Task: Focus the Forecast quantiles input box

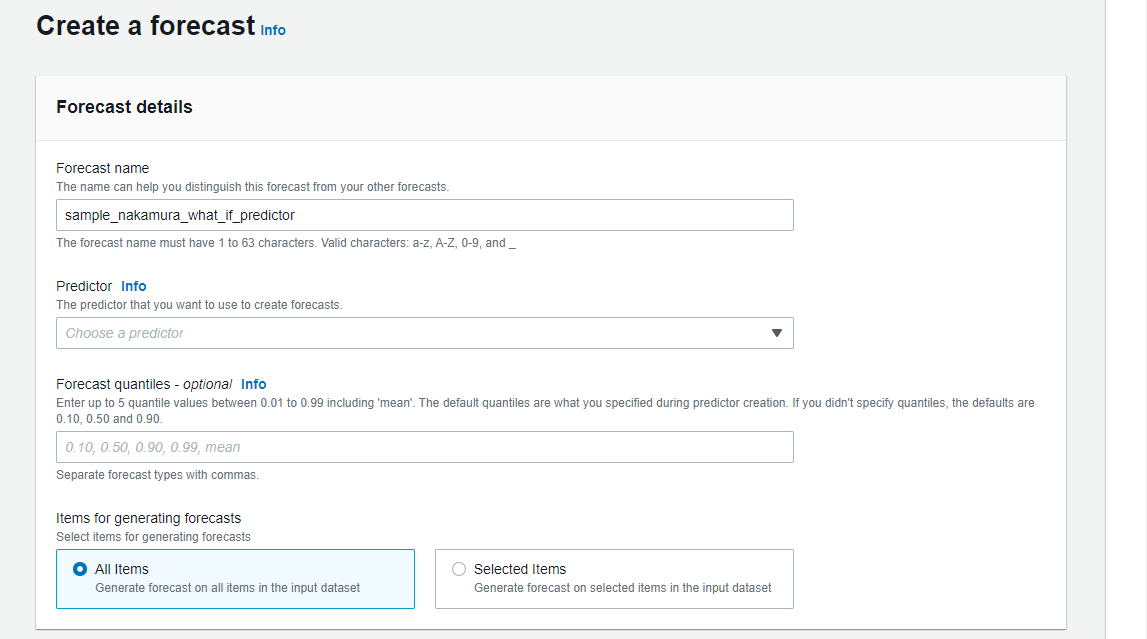Action: tap(424, 447)
